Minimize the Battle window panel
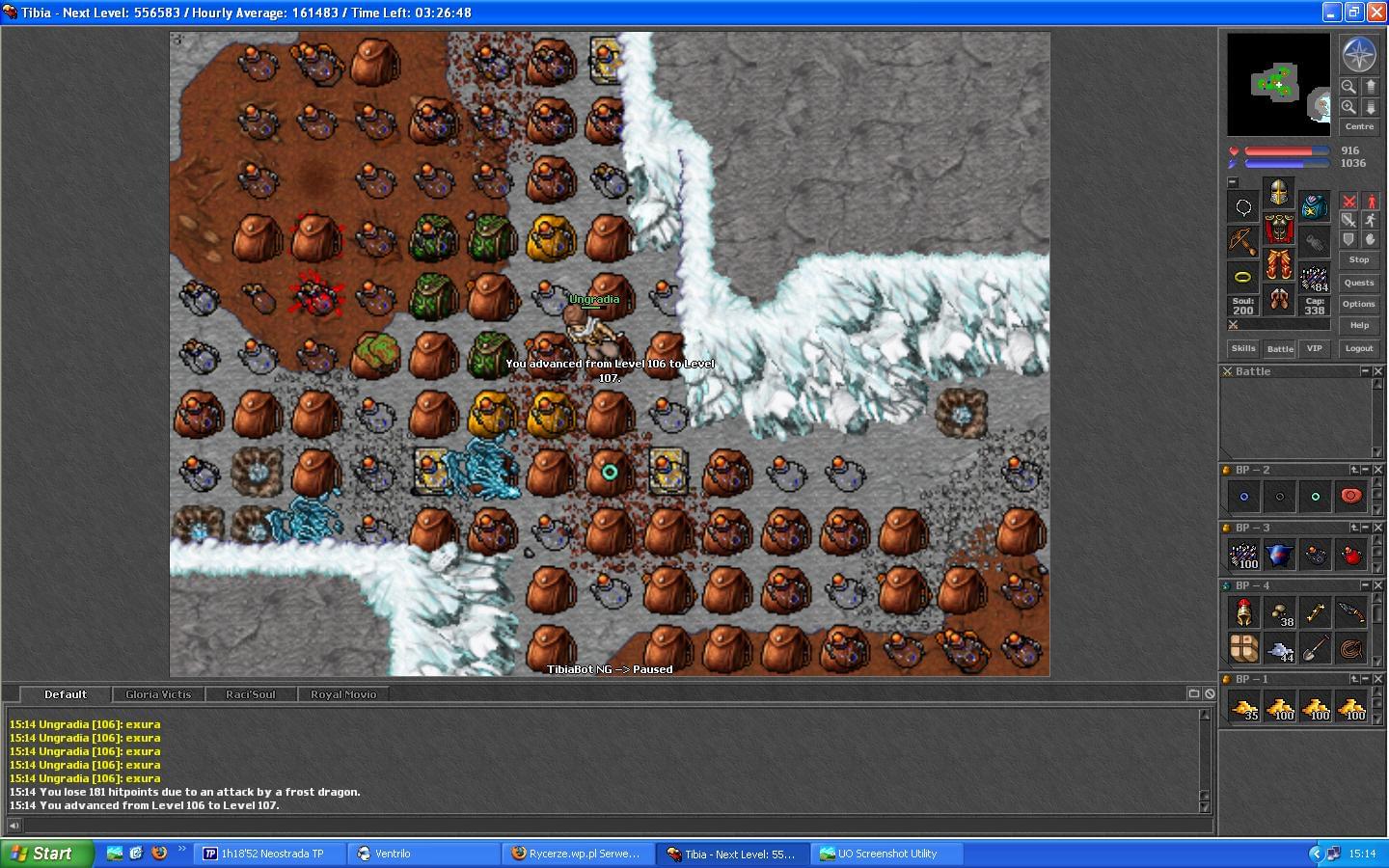This screenshot has width=1389, height=868. pyautogui.click(x=1365, y=371)
